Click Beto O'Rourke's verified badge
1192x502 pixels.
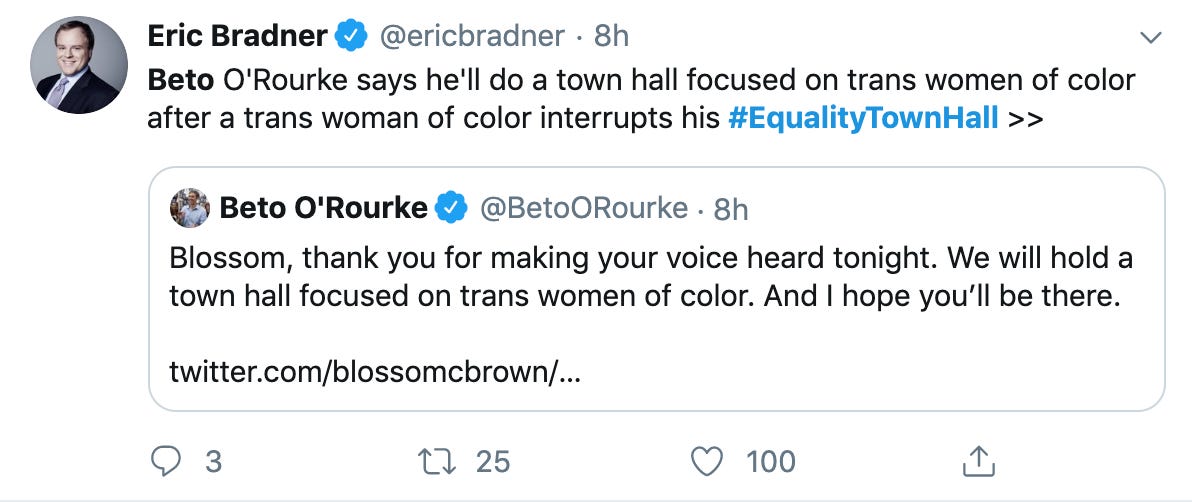[x=454, y=207]
